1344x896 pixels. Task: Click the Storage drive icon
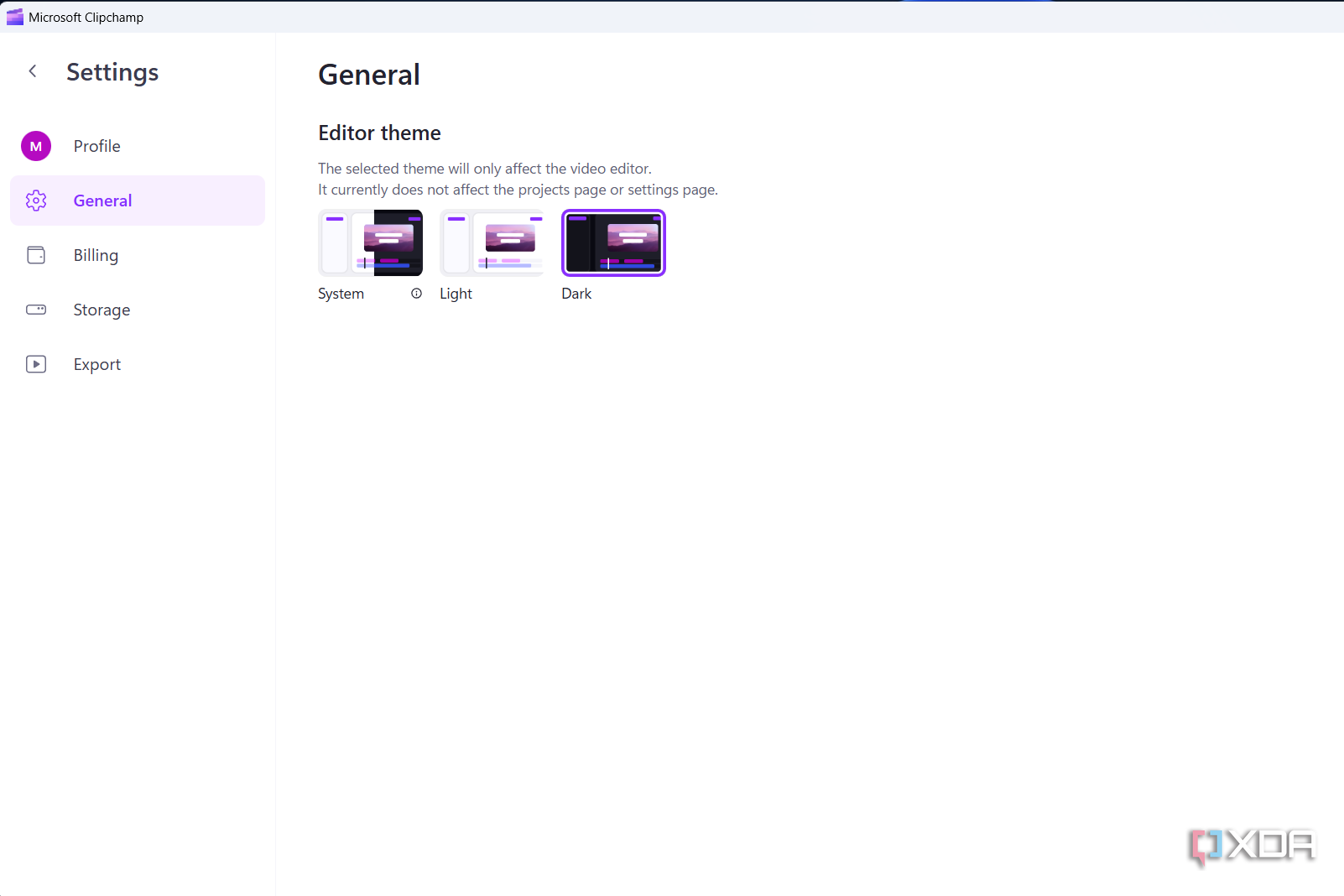coord(36,310)
